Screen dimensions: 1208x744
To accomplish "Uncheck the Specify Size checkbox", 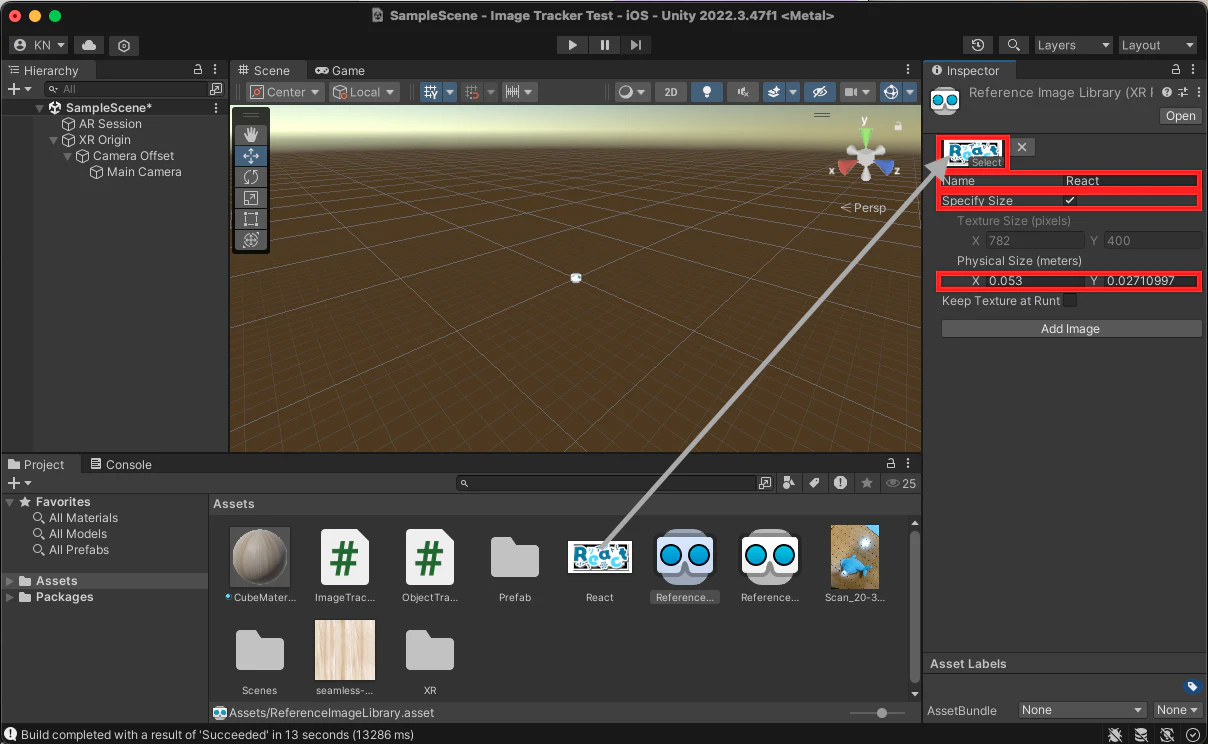I will click(x=1070, y=201).
